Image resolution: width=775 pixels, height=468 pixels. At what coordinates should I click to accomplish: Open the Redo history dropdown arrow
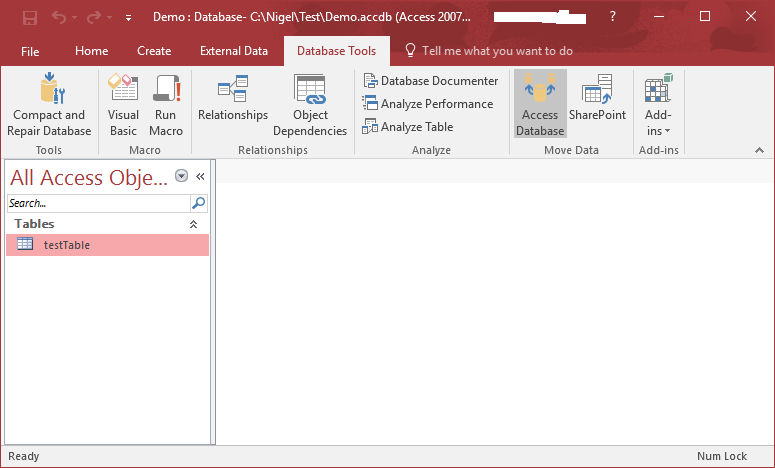tap(110, 18)
